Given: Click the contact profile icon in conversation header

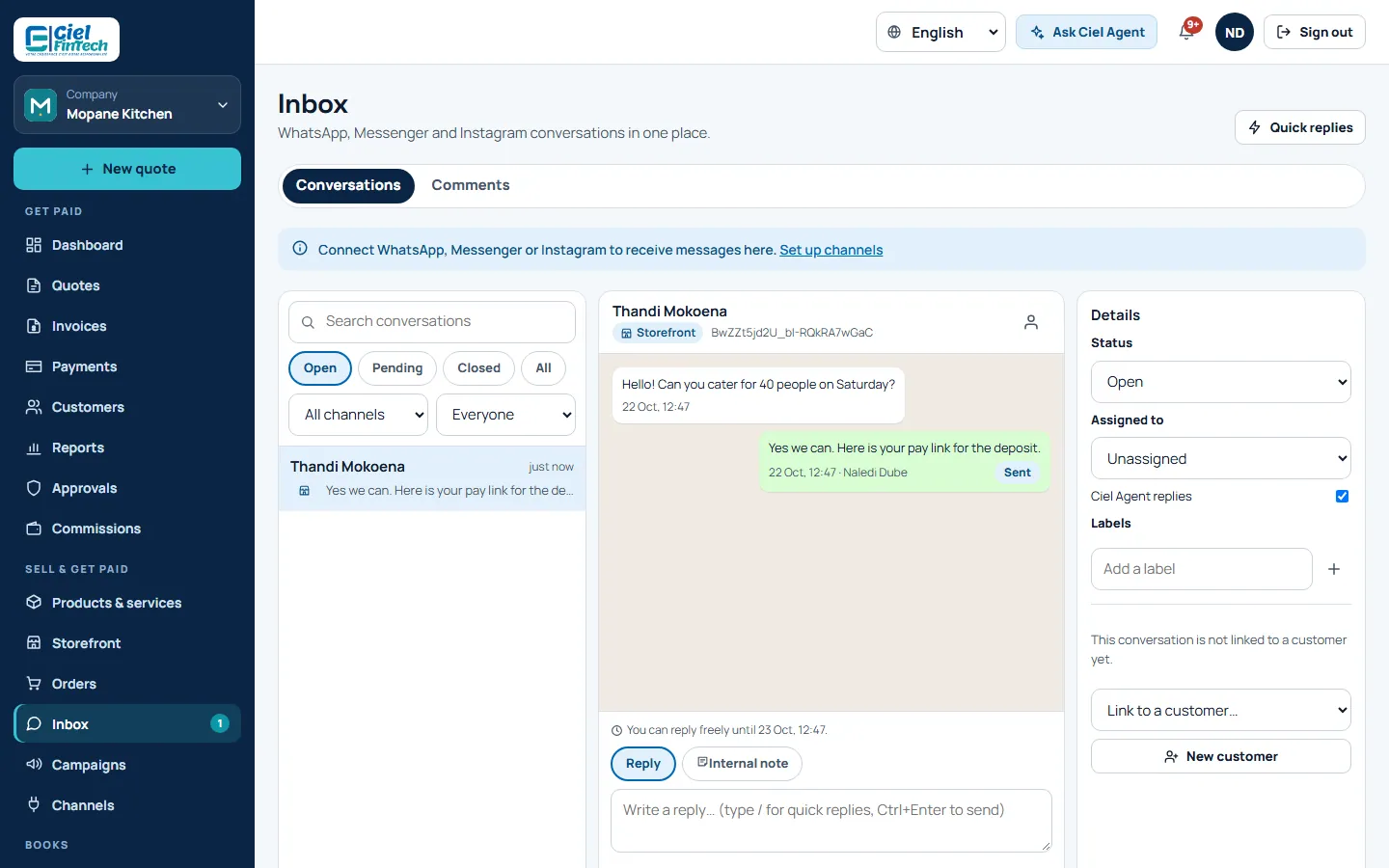Looking at the screenshot, I should [1031, 322].
